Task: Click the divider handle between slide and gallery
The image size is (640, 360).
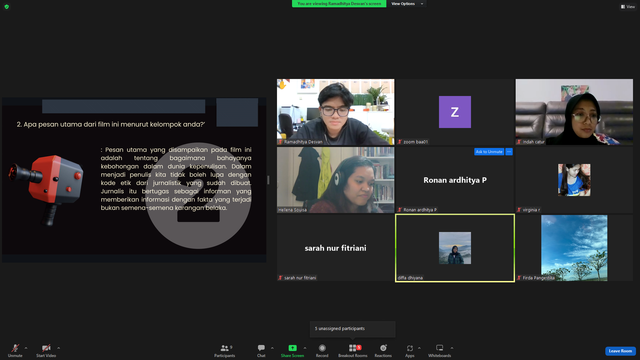Action: click(268, 180)
